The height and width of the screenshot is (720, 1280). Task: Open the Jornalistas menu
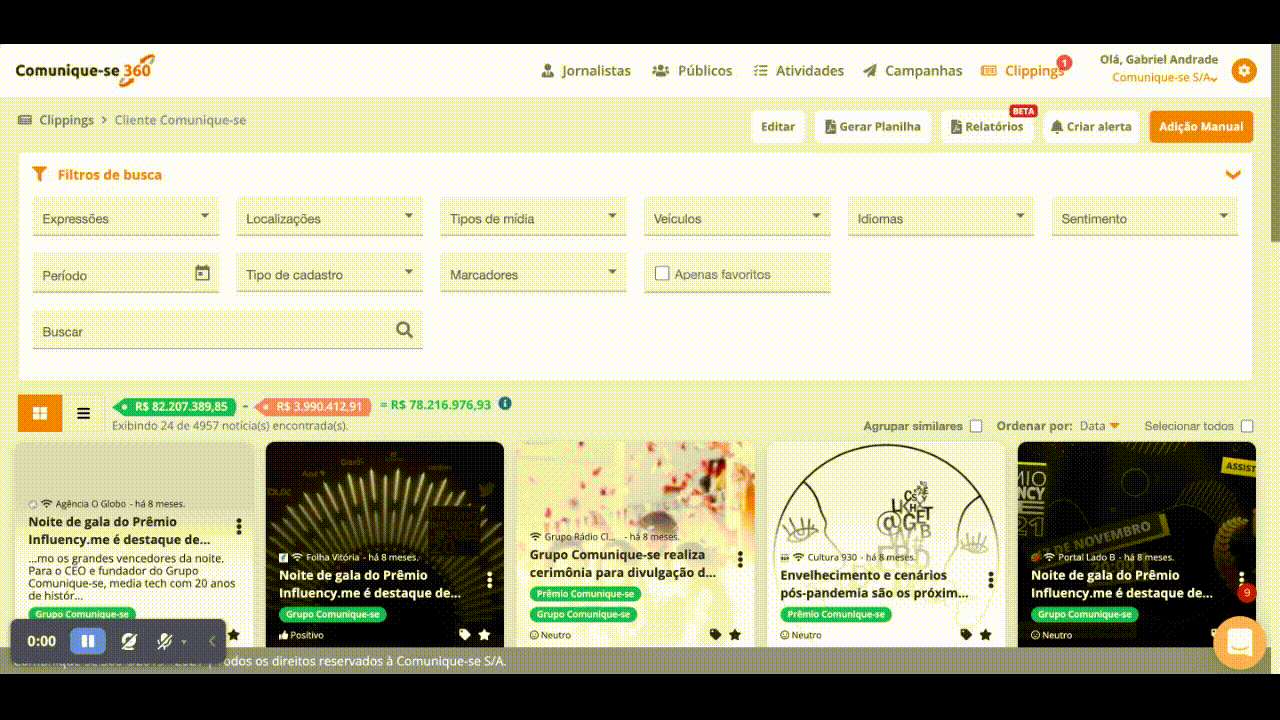[x=586, y=71]
